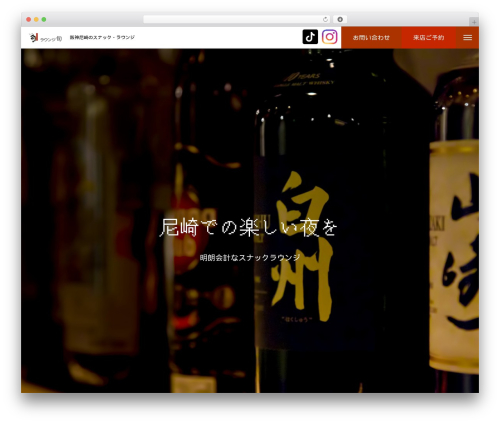Click the お問い合わせ button
This screenshot has height=423, width=500.
371,38
